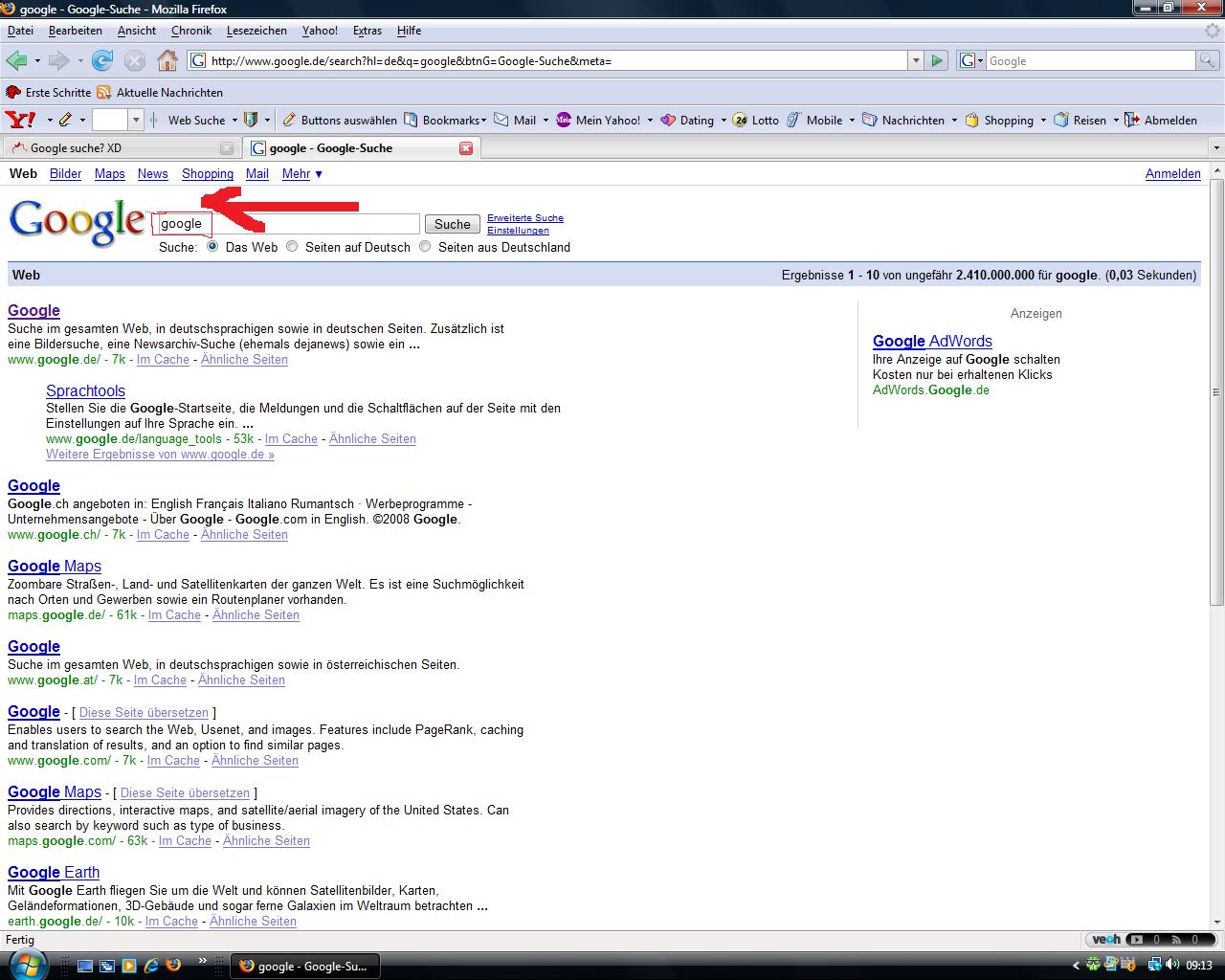The image size is (1225, 980).
Task: Open the Chronik menu
Action: [x=191, y=31]
